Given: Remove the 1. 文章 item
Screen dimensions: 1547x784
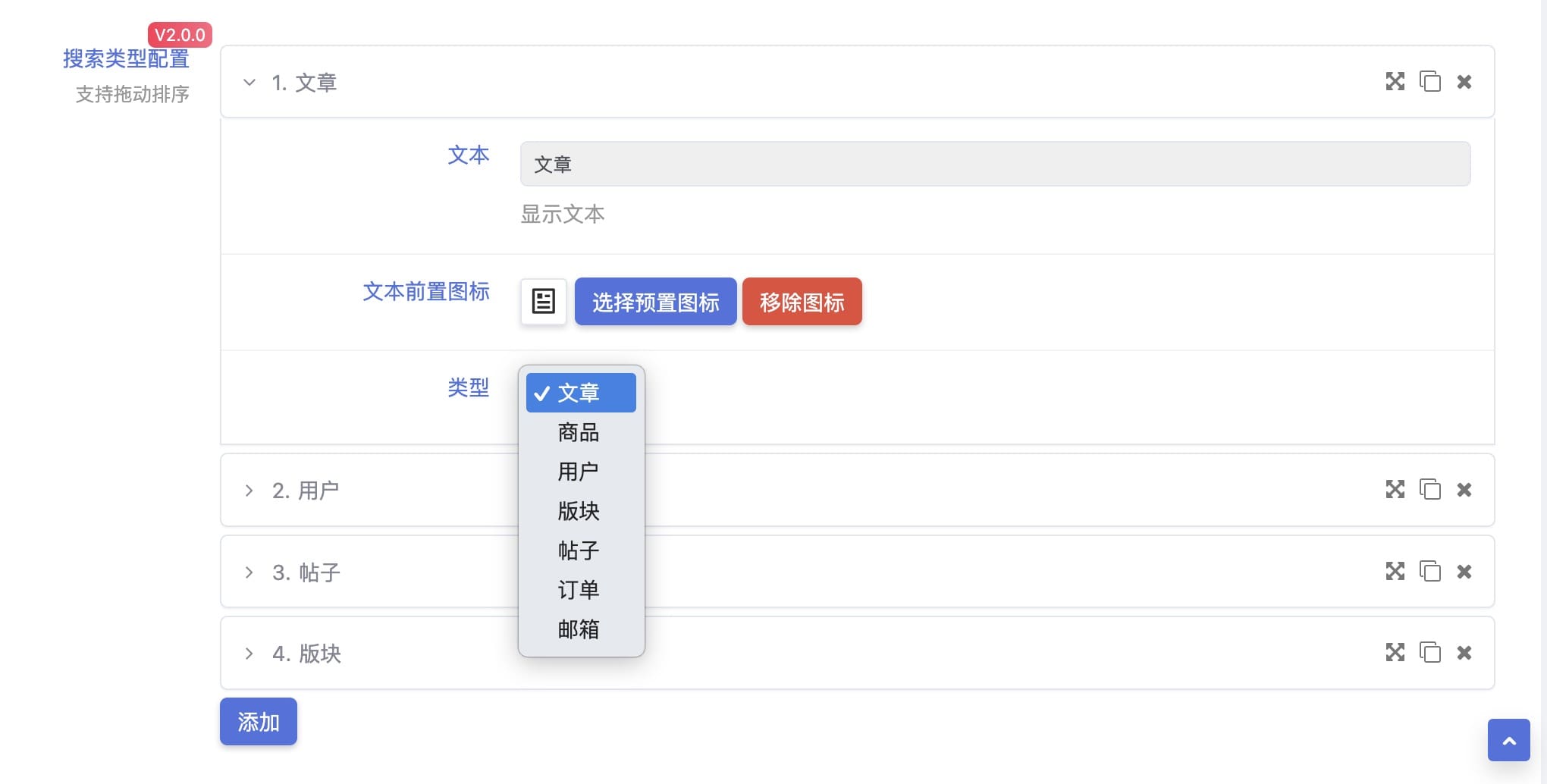Looking at the screenshot, I should (x=1464, y=82).
